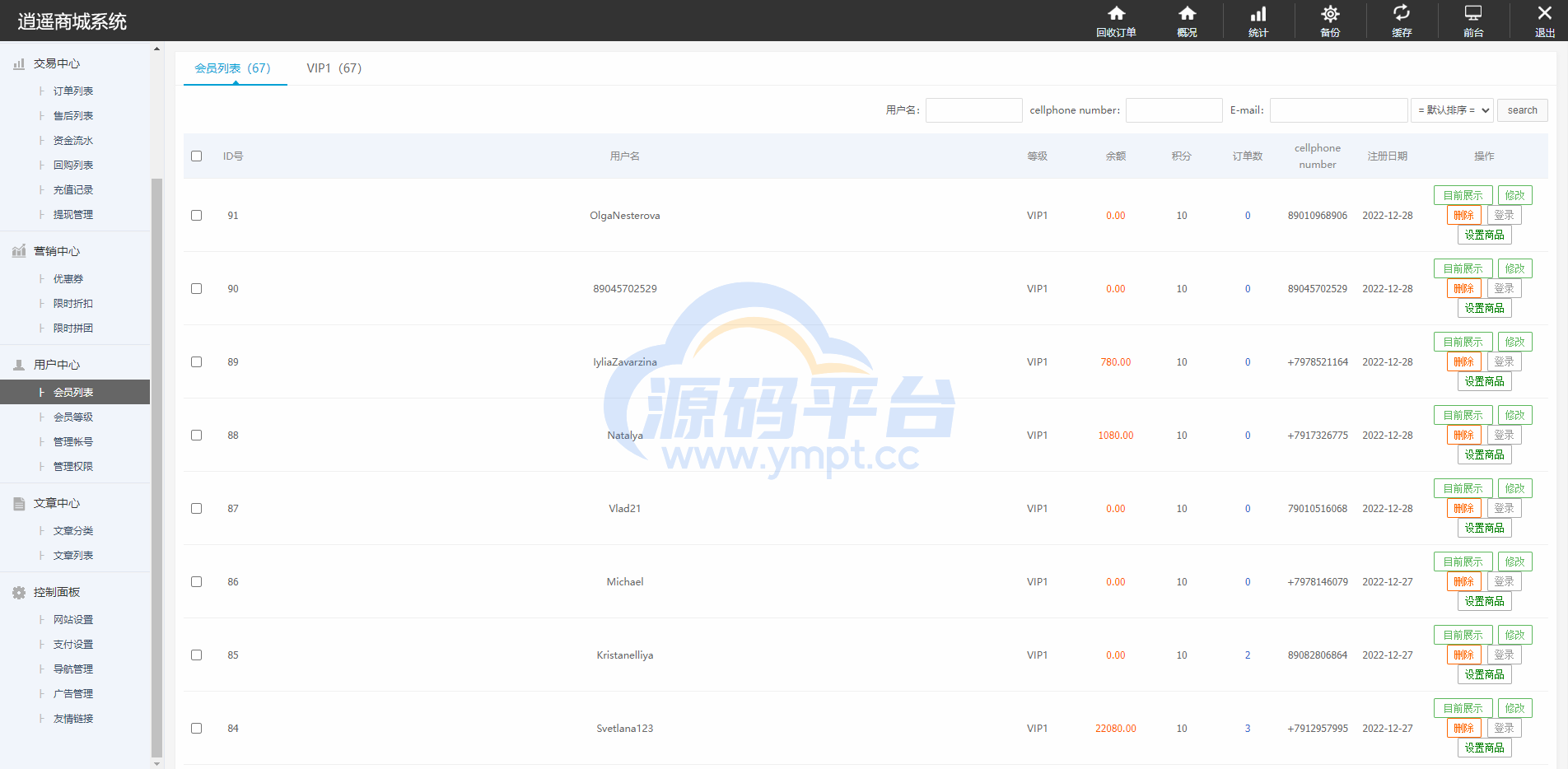The height and width of the screenshot is (769, 1568).
Task: Click the 营销中心 chart icon
Action: (19, 251)
